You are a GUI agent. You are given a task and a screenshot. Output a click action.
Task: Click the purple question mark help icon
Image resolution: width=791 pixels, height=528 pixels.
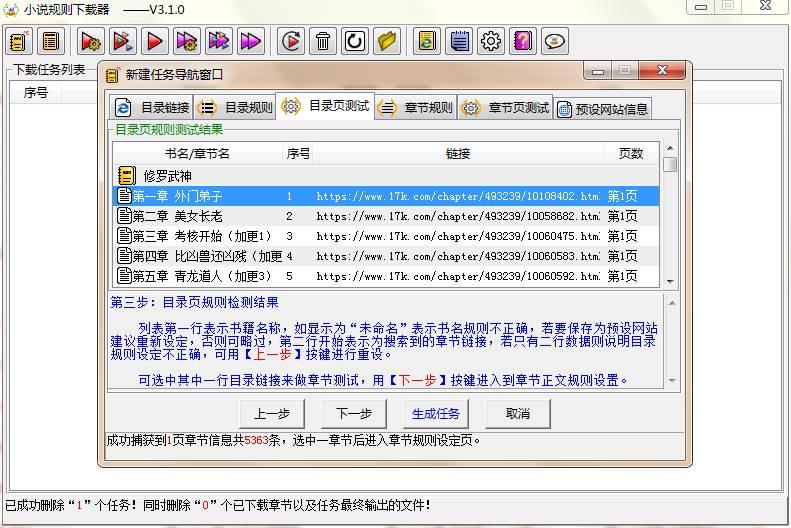pyautogui.click(x=523, y=41)
